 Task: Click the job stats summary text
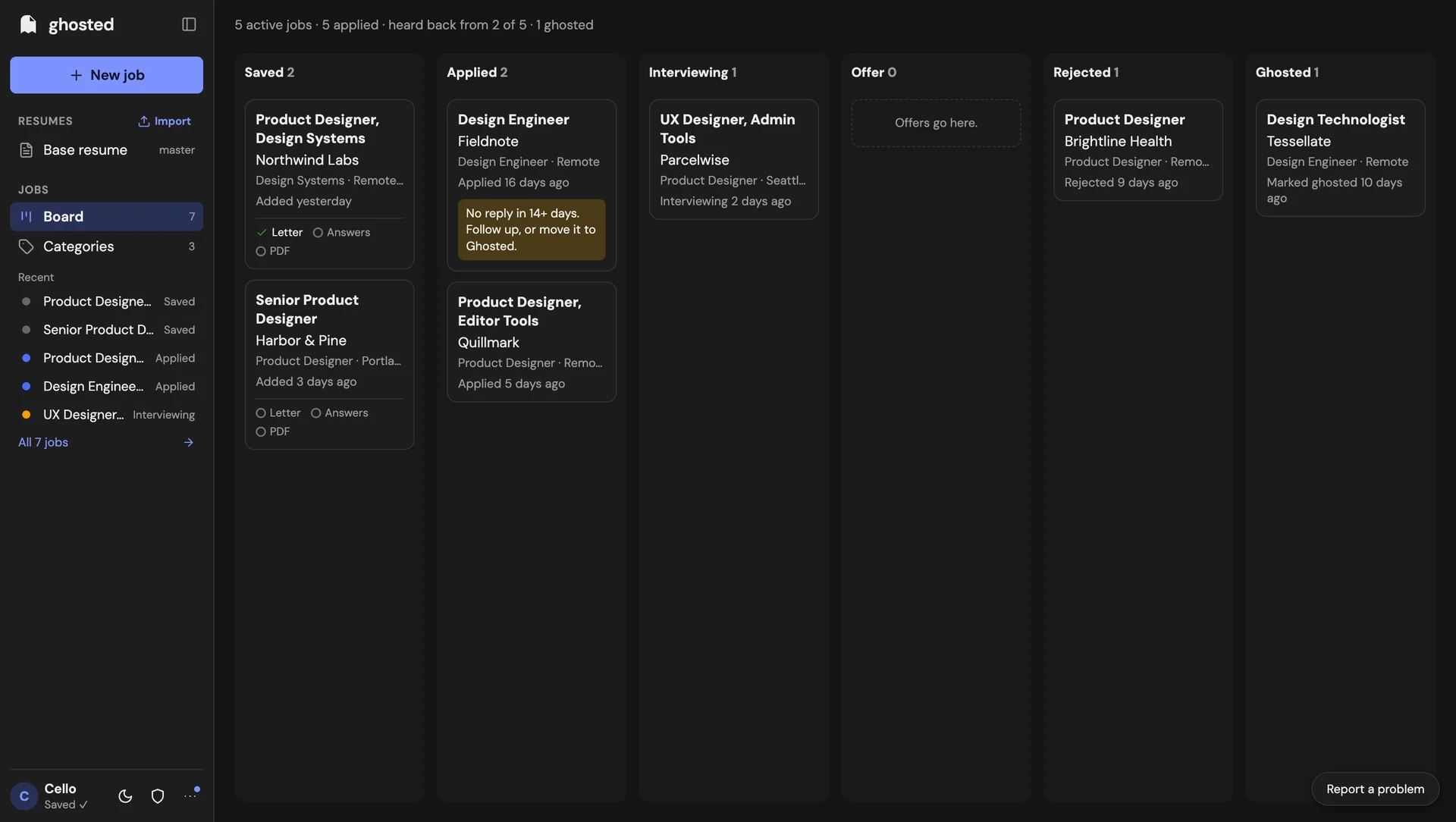click(x=414, y=25)
